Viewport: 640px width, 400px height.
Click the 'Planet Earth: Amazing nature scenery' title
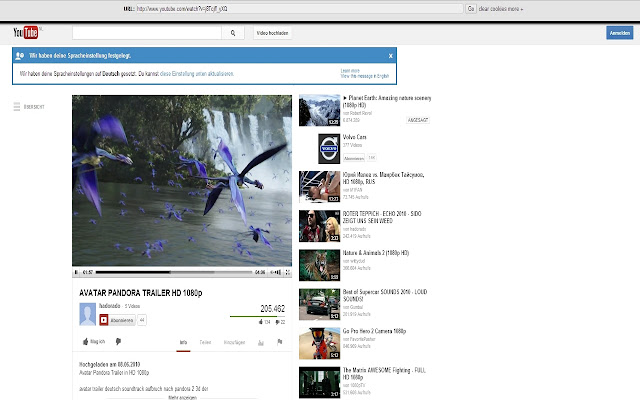pos(387,101)
